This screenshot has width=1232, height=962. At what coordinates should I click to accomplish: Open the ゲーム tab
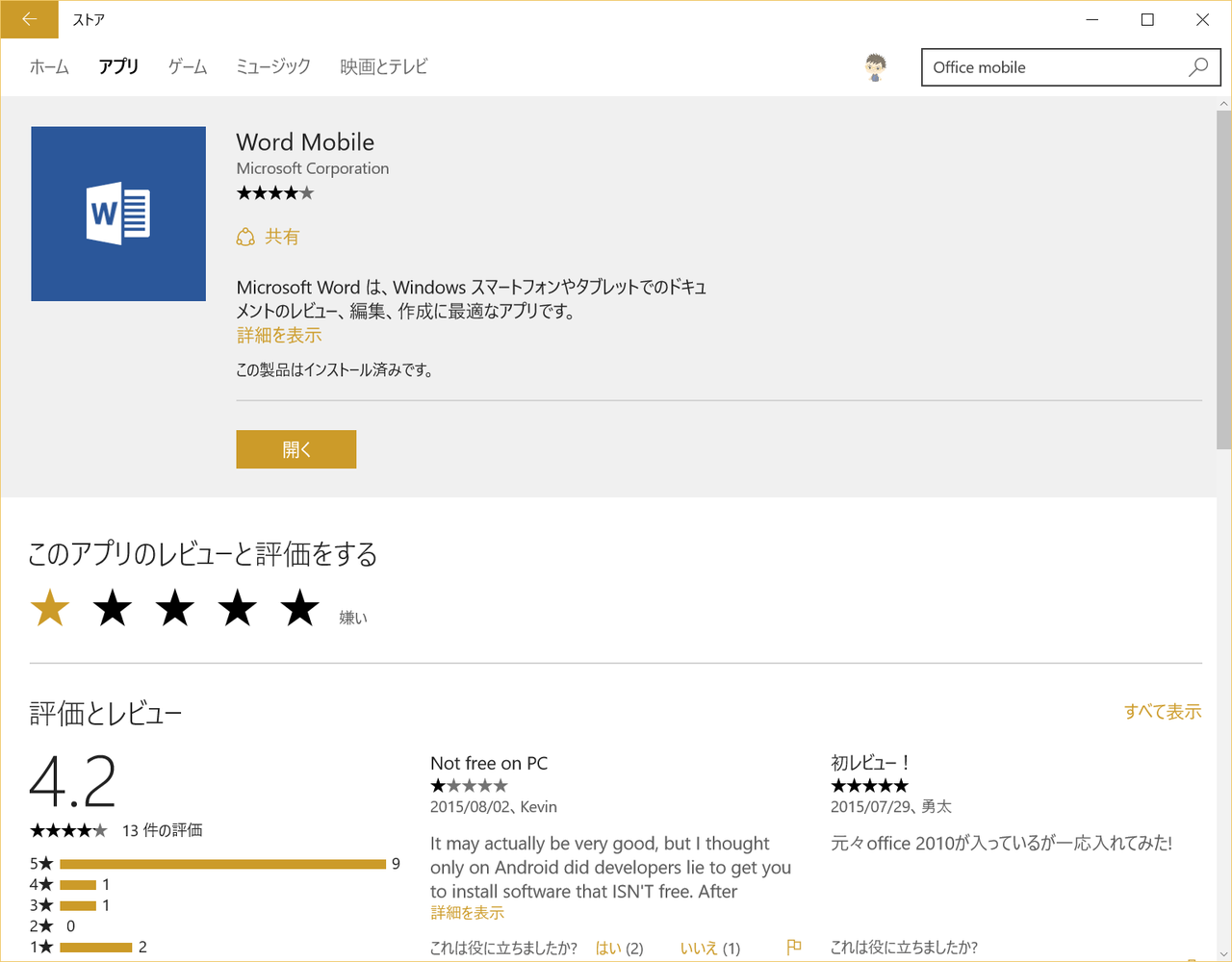coord(188,66)
